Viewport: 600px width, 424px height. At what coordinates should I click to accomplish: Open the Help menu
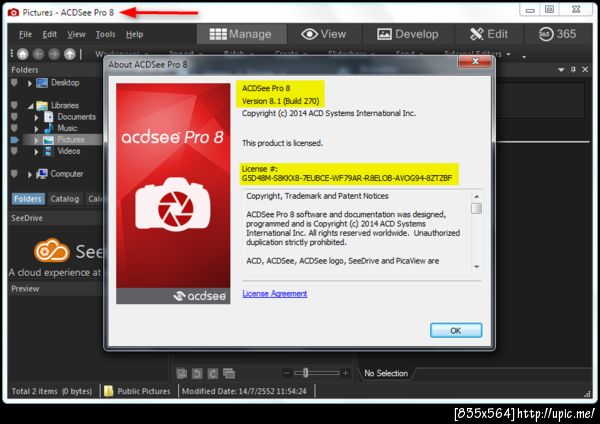[x=135, y=34]
